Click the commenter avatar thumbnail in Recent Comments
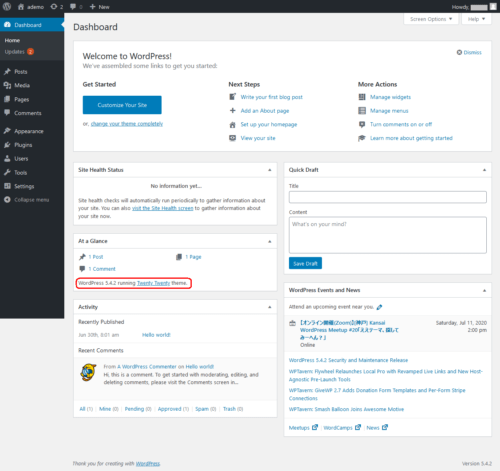Image resolution: width=500 pixels, height=471 pixels. (x=88, y=372)
